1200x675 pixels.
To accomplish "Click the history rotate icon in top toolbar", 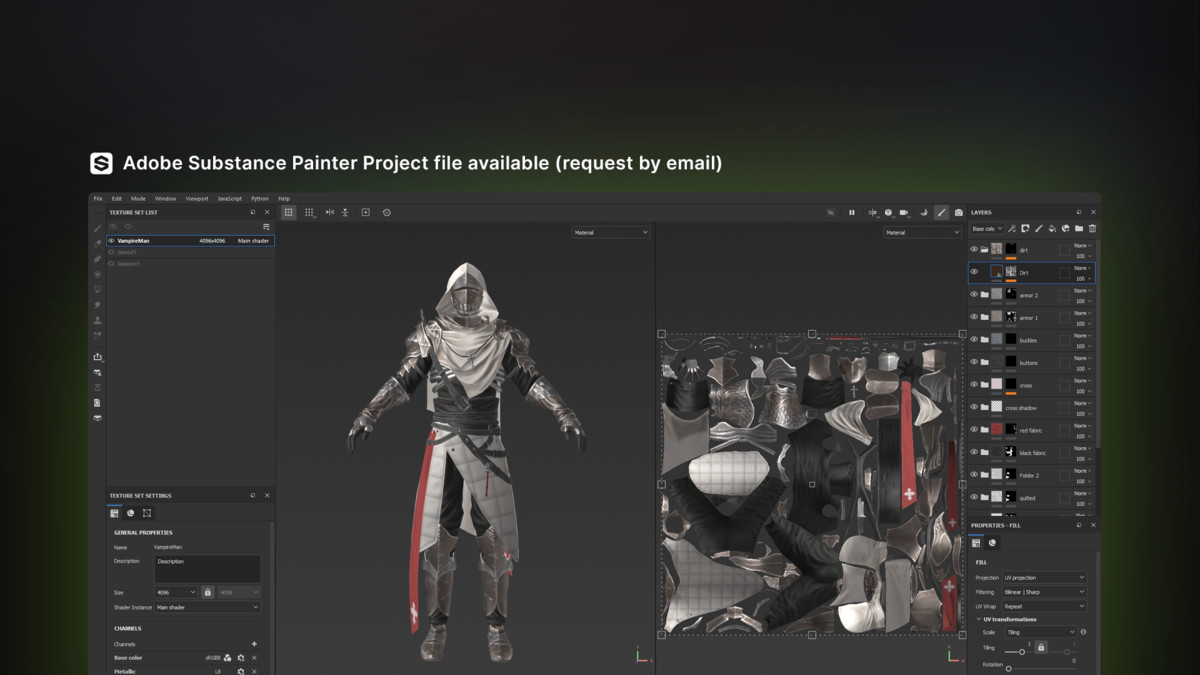I will 387,212.
